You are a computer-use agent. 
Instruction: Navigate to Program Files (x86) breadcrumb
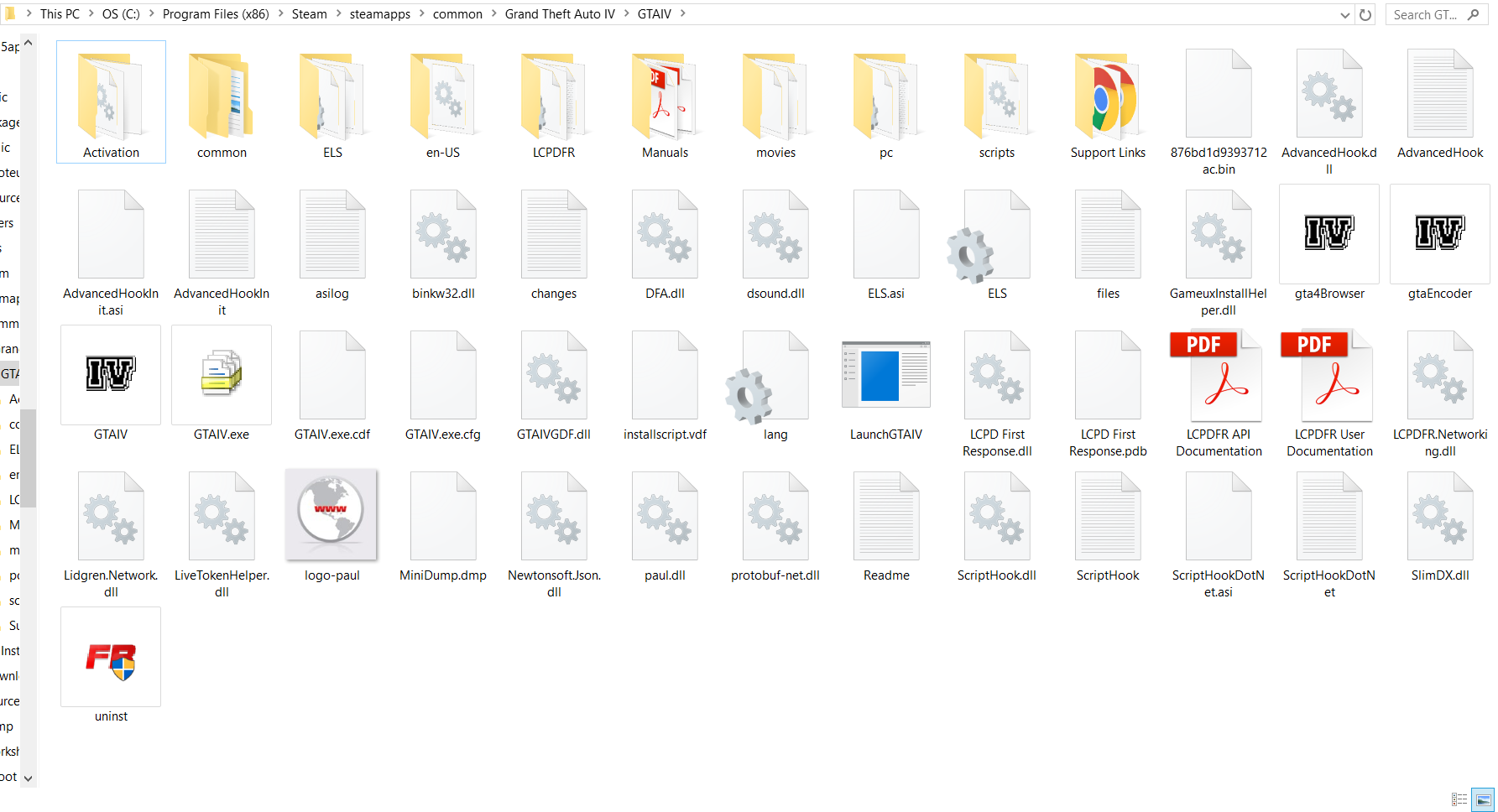click(x=216, y=13)
